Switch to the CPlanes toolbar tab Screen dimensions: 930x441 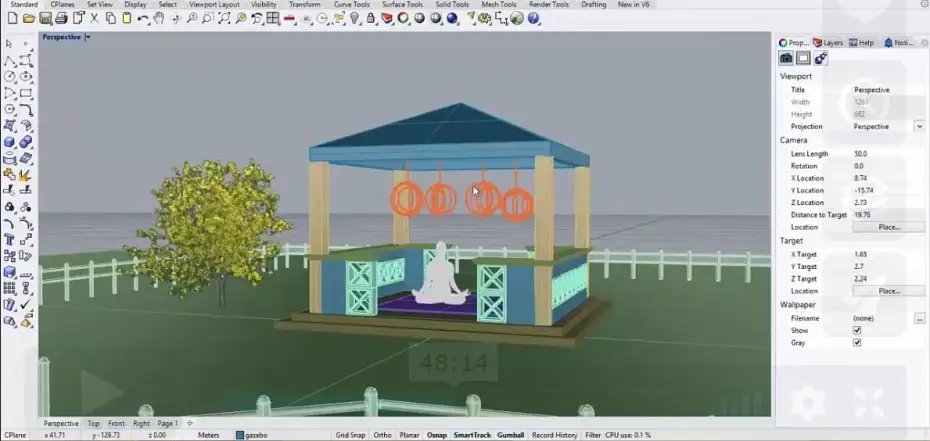(x=62, y=4)
